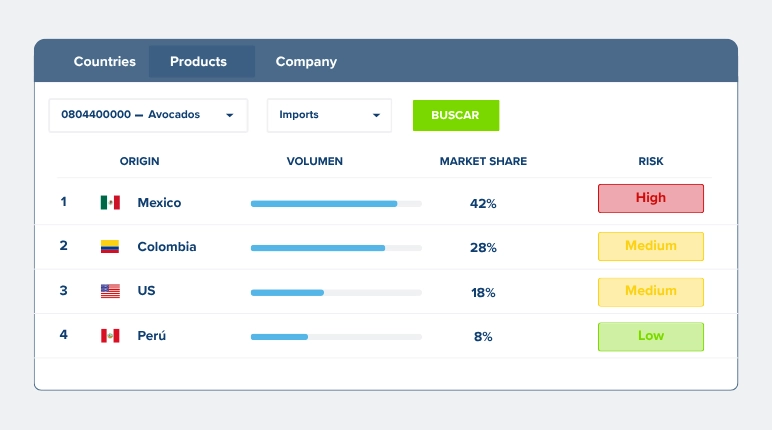Click the Perú flag icon
Viewport: 772px width, 430px height.
[x=110, y=336]
